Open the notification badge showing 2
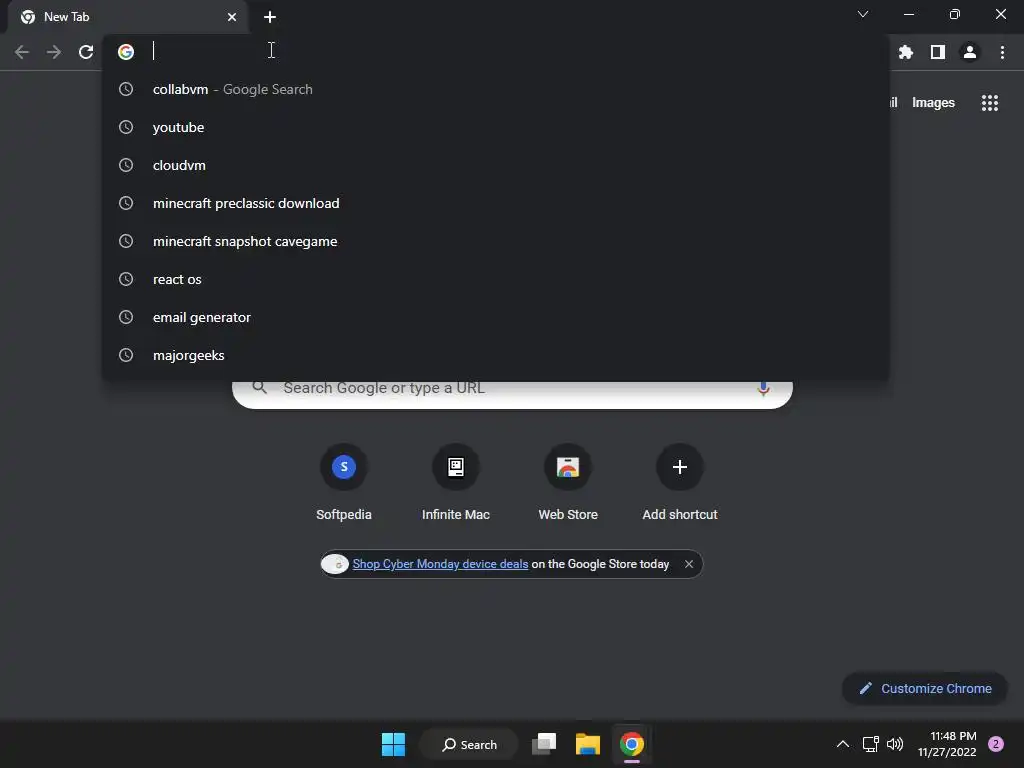This screenshot has width=1024, height=768. tap(996, 744)
